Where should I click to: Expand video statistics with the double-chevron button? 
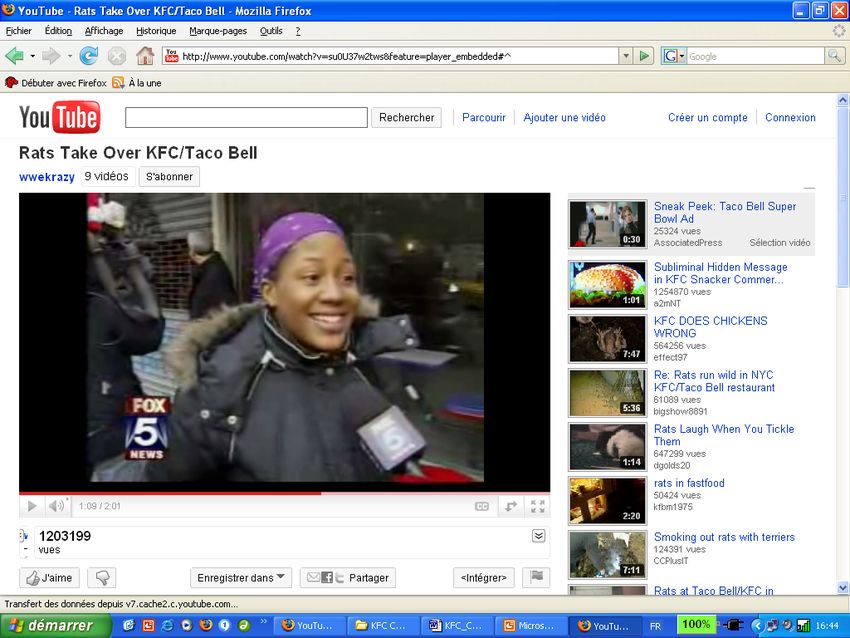(x=538, y=536)
